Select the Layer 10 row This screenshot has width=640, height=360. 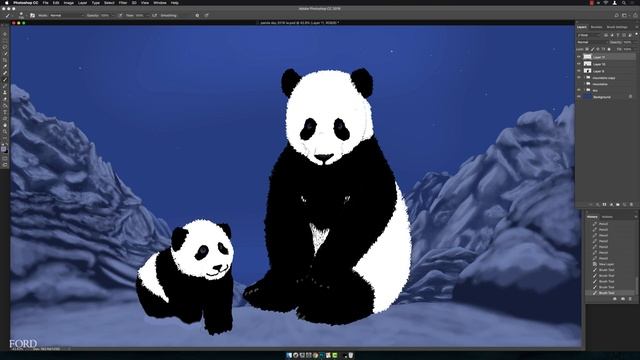tap(606, 64)
